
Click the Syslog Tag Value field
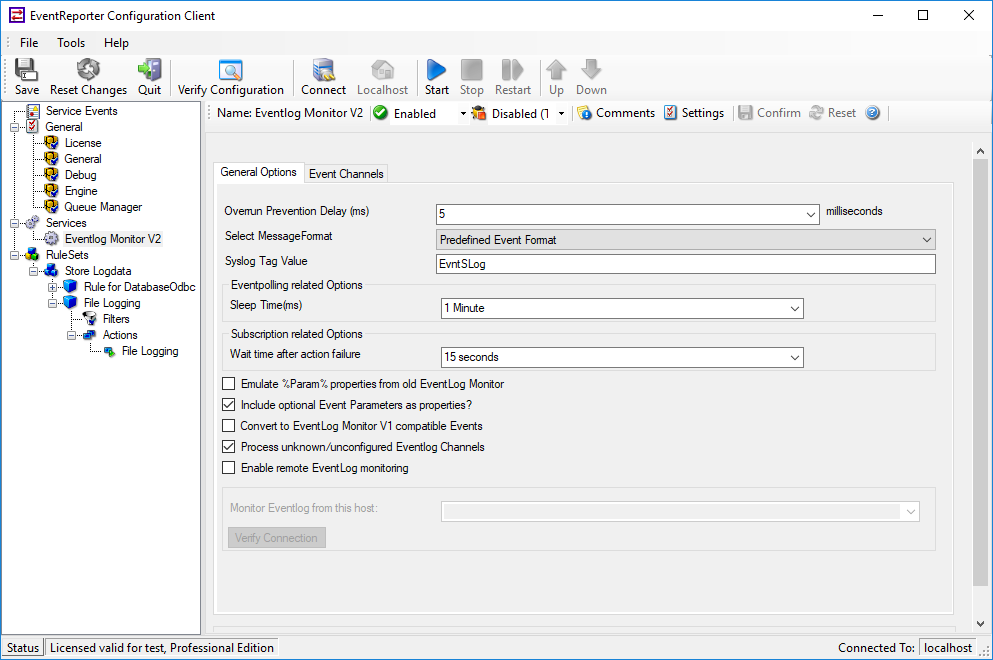pyautogui.click(x=685, y=264)
